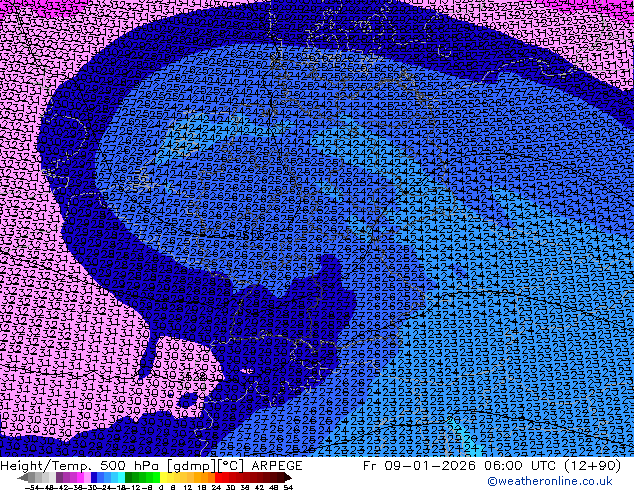The width and height of the screenshot is (634, 490).
Task: Pick the bright red swatch above the 24 label
Action: coord(218,478)
